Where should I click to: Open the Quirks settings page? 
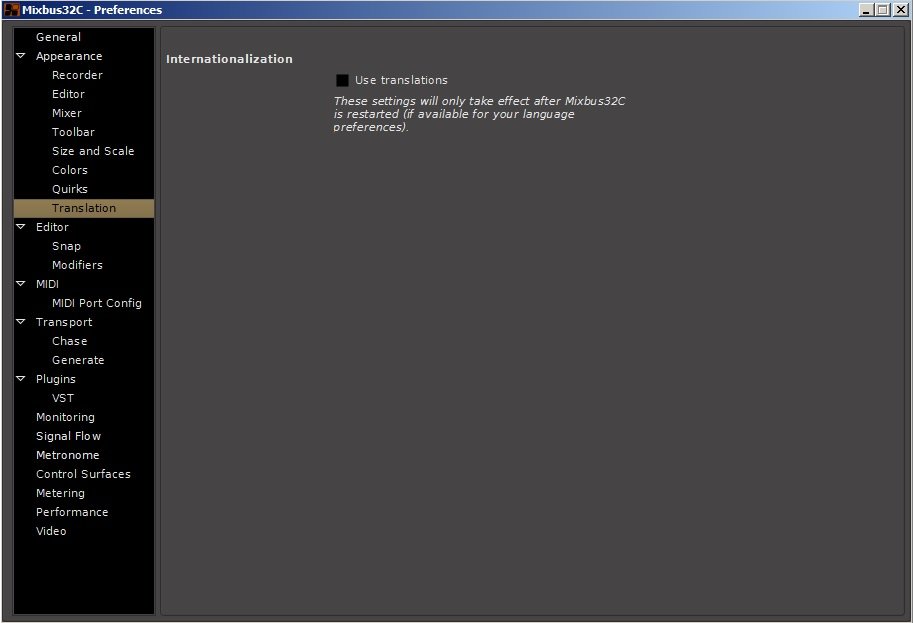69,189
